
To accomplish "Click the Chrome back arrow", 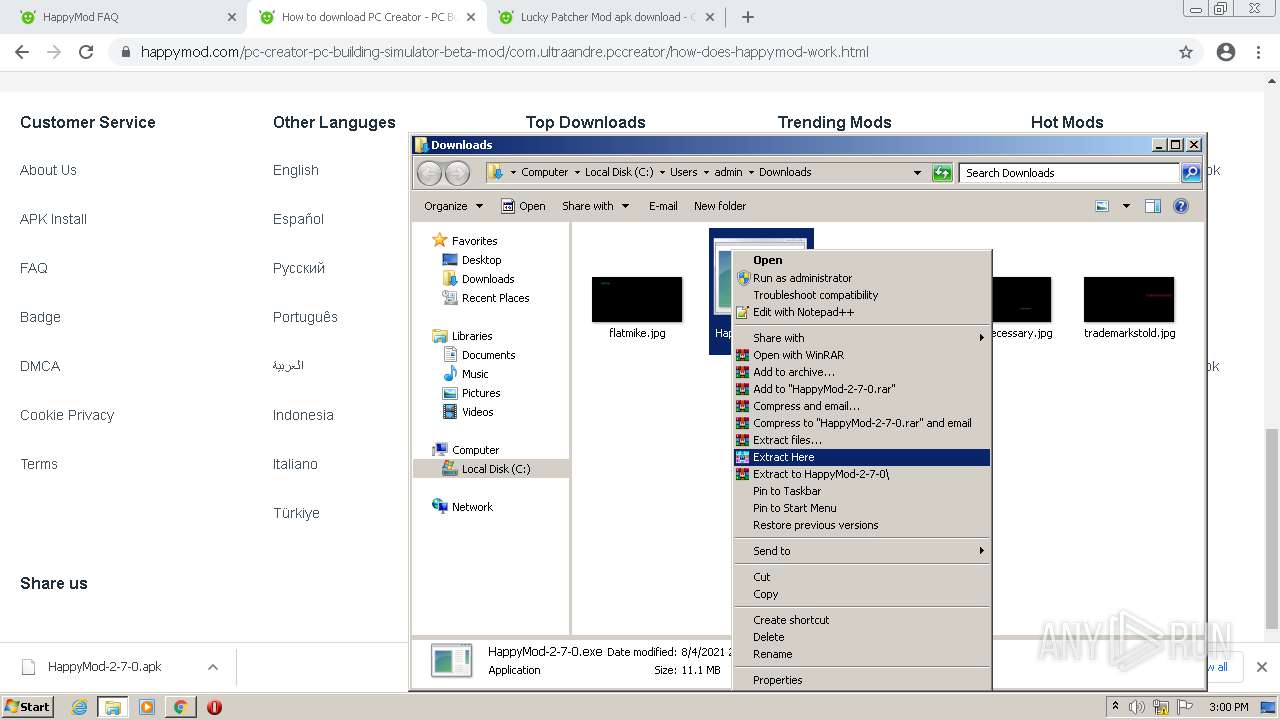I will click(x=22, y=52).
